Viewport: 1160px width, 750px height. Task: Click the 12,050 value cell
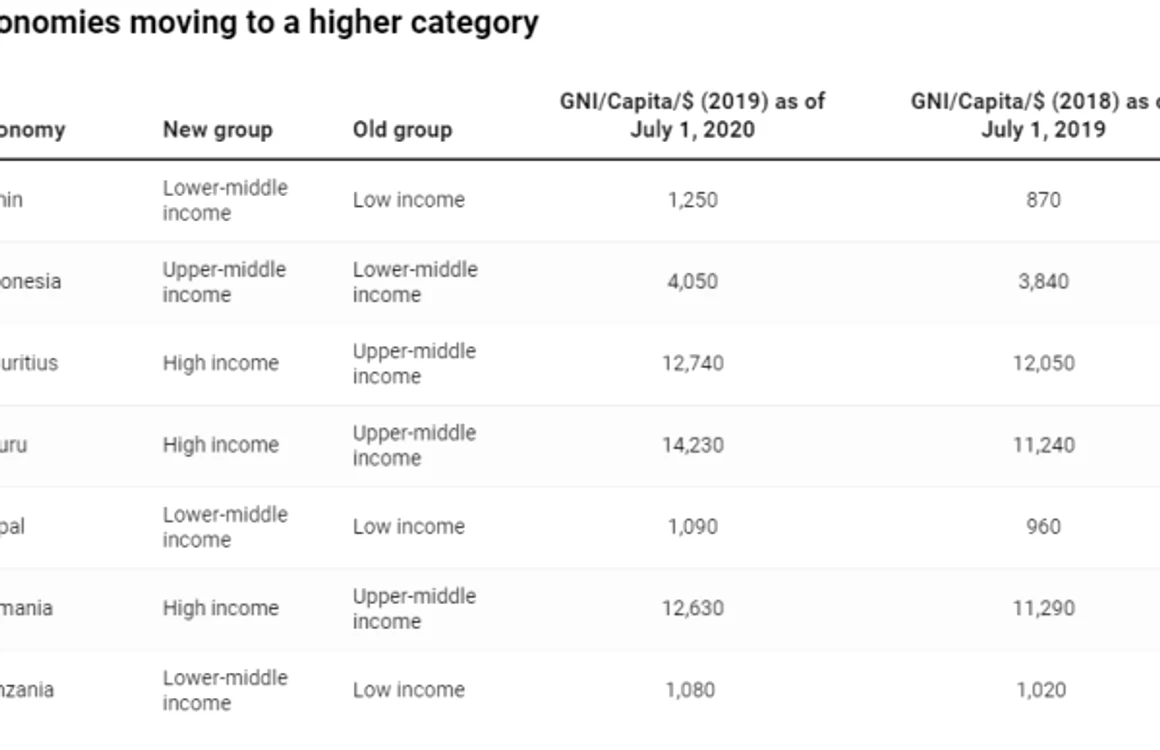[1043, 363]
